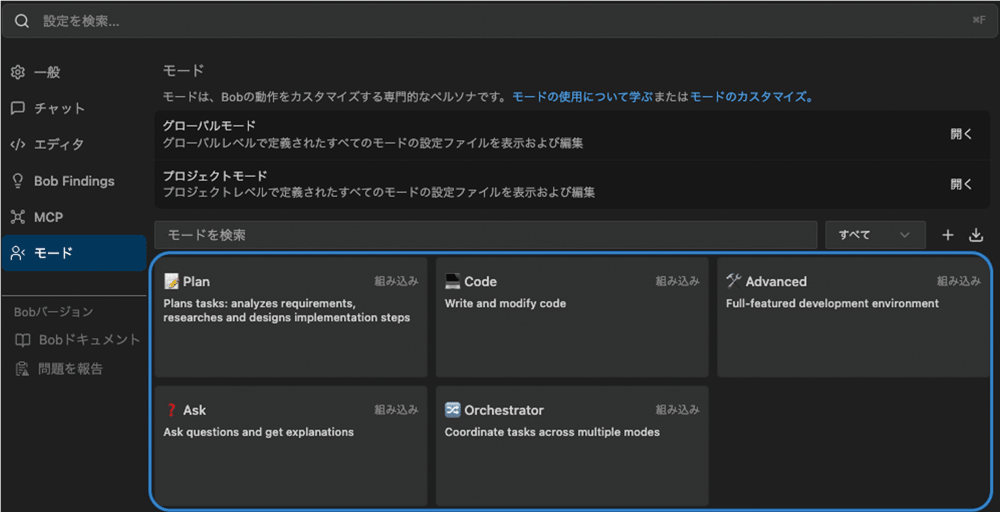The width and height of the screenshot is (1000, 512).
Task: Click the code brackets icon beside エディタ
Action: tap(18, 145)
